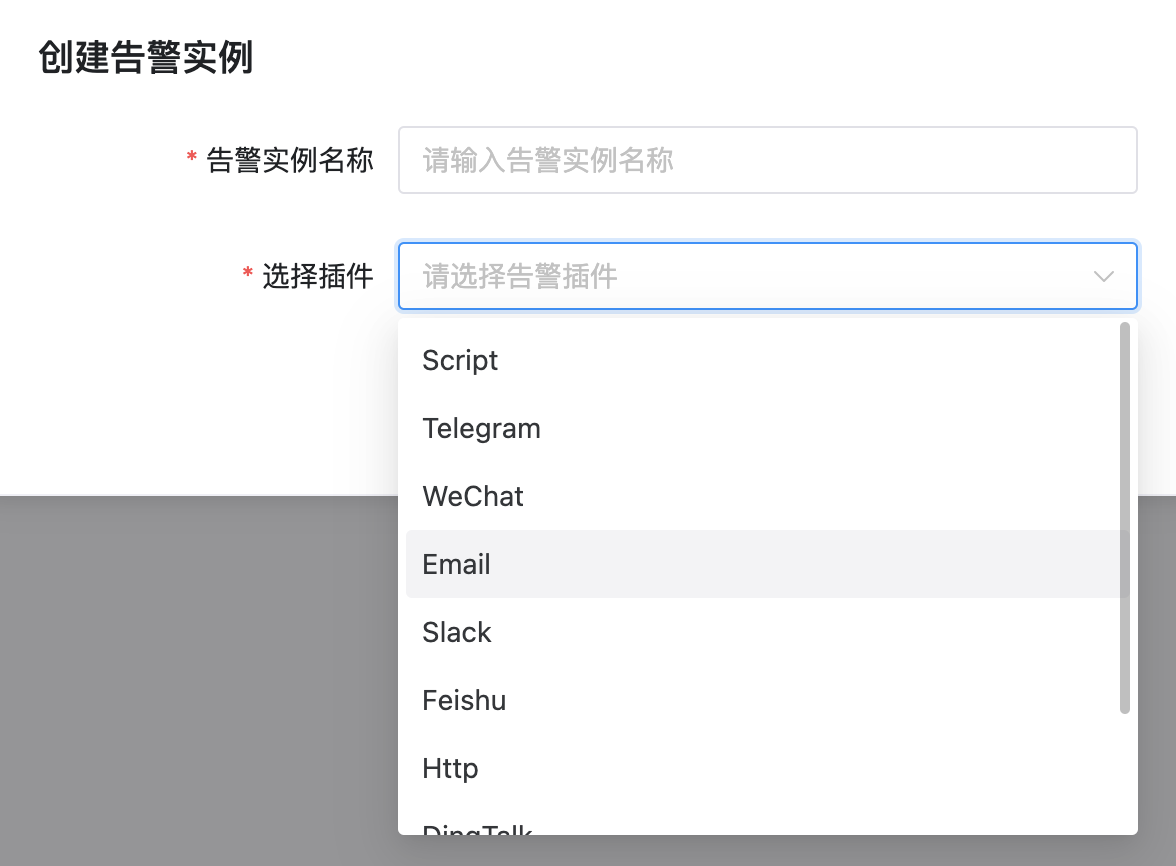Choose Slack in the plugin dropdown
The image size is (1176, 866).
(x=457, y=632)
